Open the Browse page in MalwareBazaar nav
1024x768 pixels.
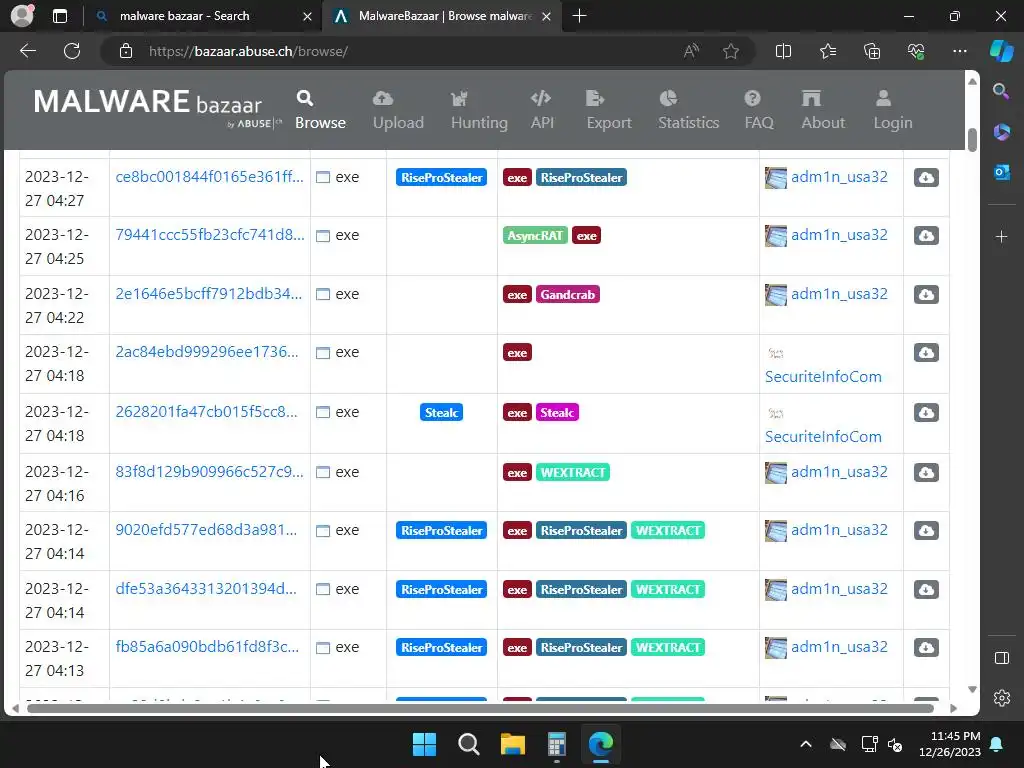[x=320, y=110]
